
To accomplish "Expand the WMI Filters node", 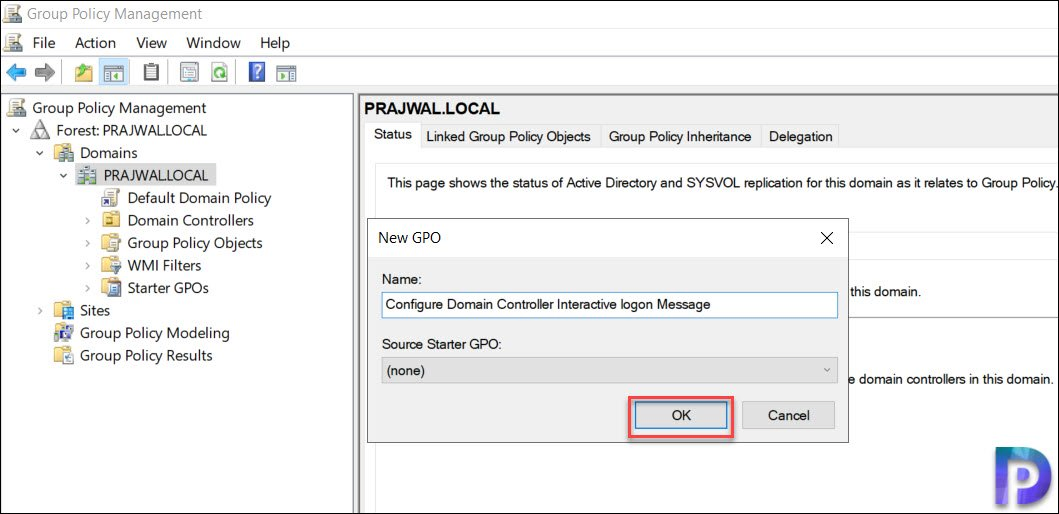I will (x=87, y=265).
